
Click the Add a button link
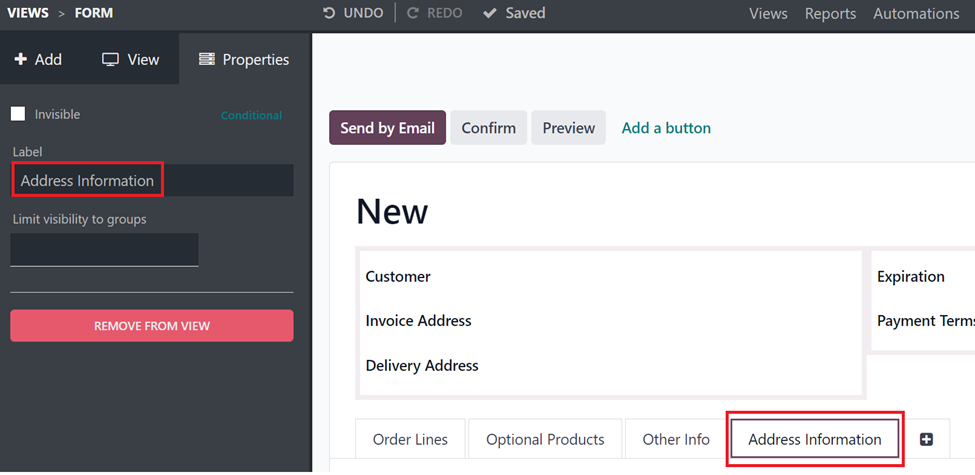click(667, 128)
